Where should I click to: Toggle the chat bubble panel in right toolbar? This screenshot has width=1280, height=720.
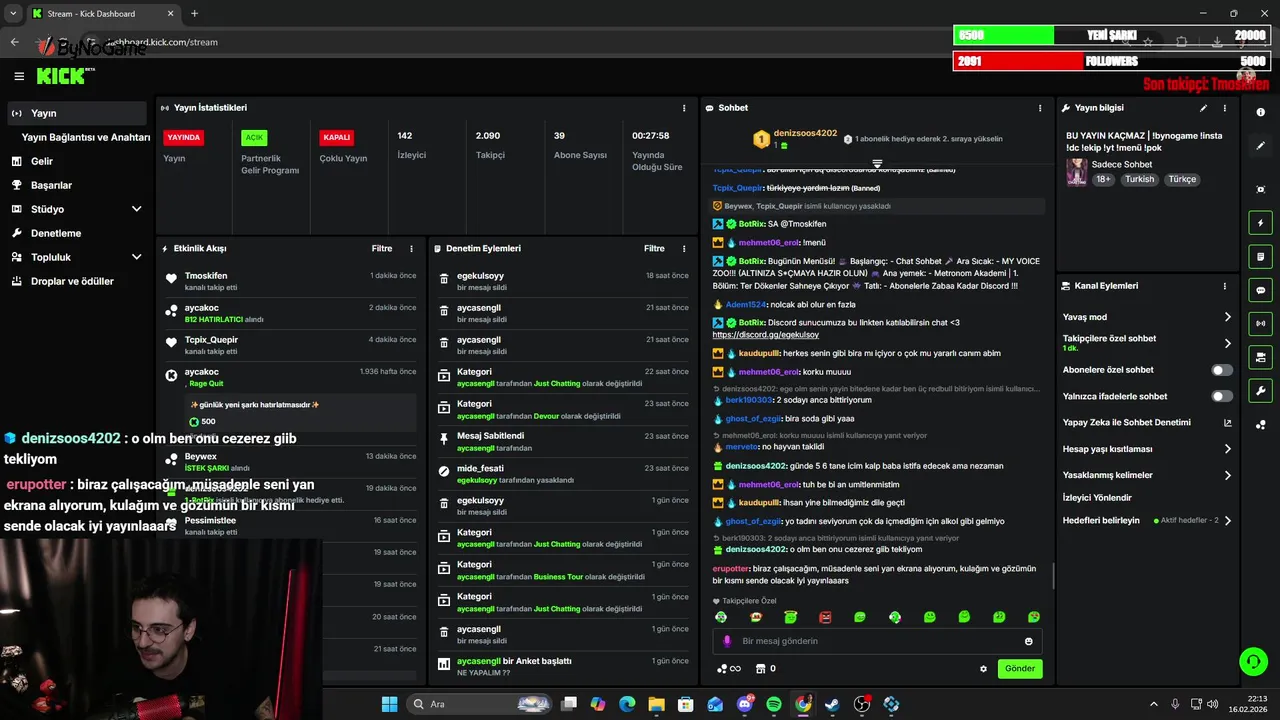click(1260, 290)
